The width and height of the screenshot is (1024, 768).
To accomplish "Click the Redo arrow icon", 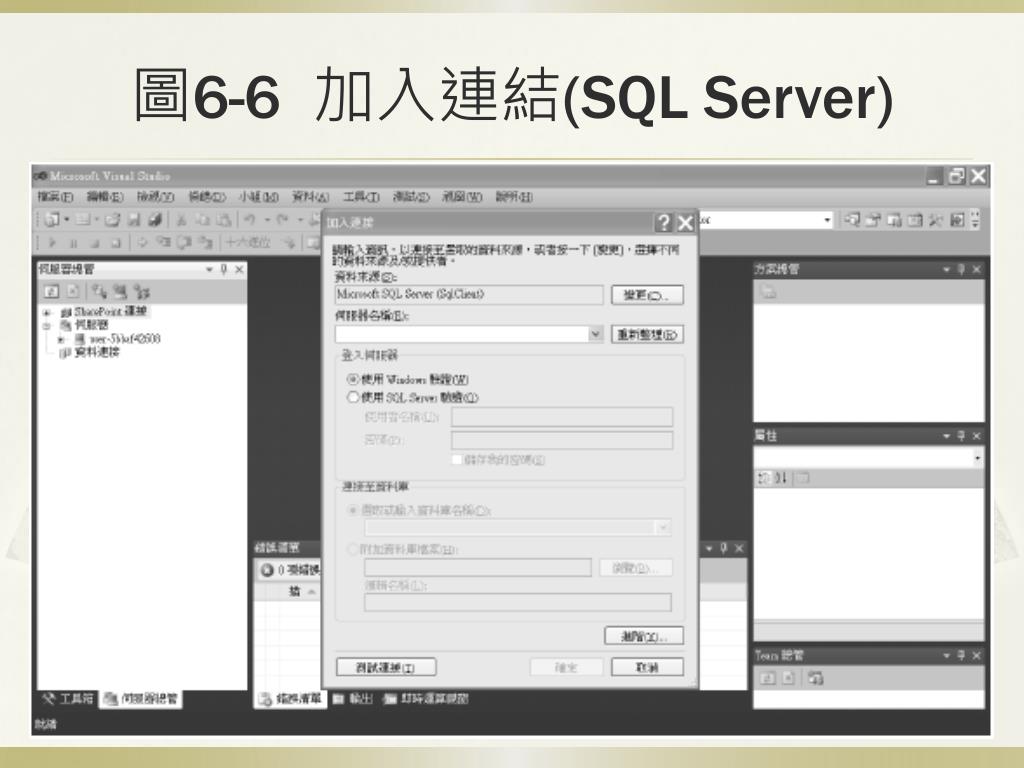I will (282, 220).
